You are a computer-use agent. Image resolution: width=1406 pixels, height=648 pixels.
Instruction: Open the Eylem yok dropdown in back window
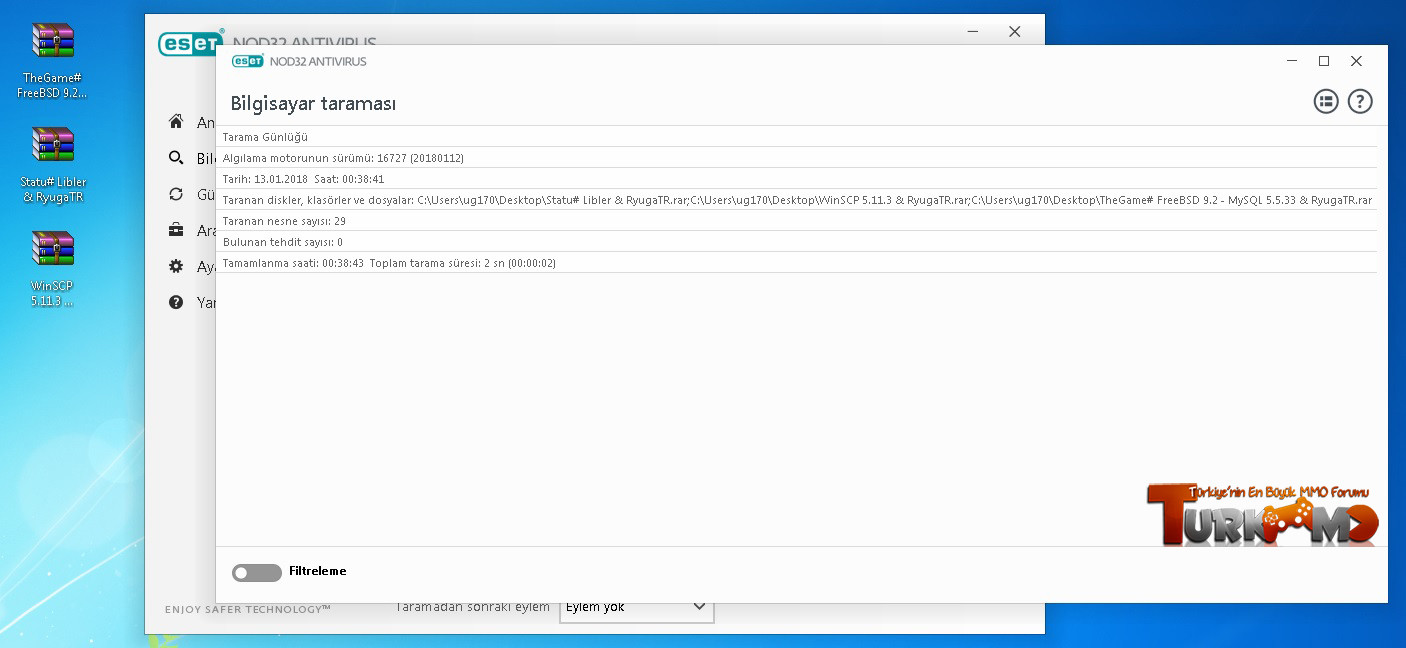637,607
